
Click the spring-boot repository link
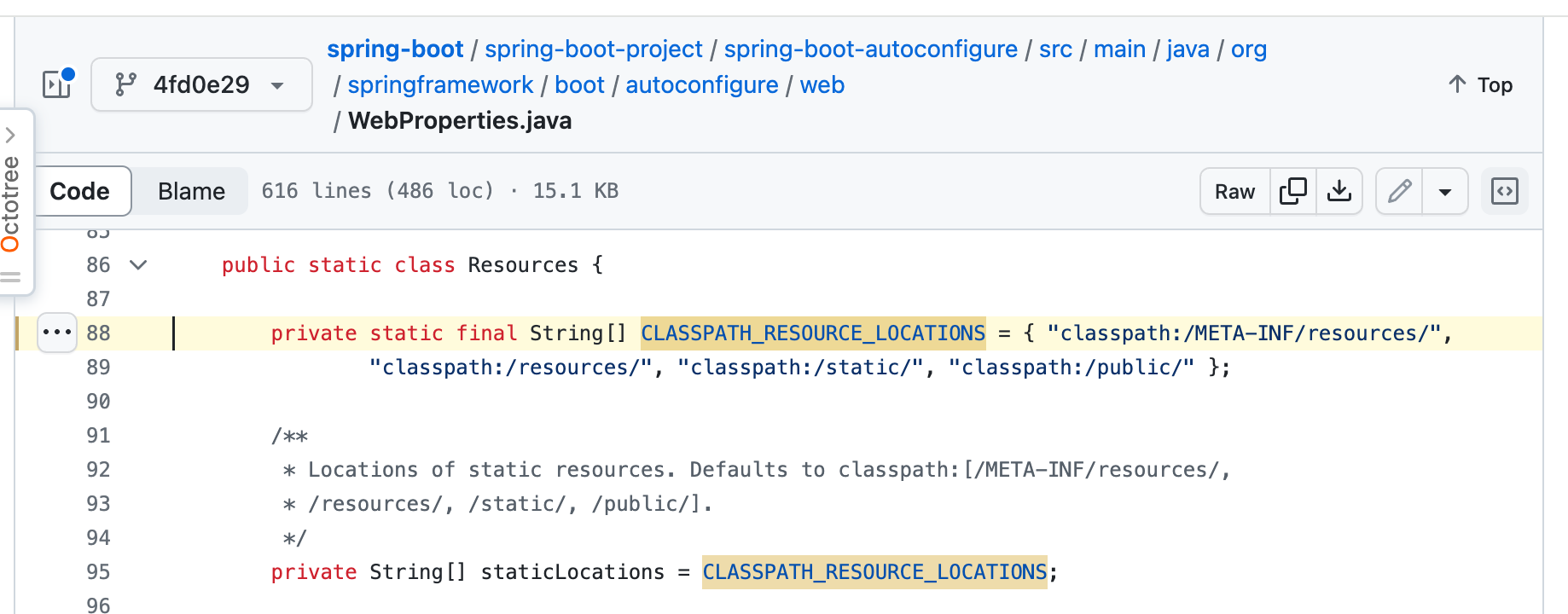click(395, 49)
